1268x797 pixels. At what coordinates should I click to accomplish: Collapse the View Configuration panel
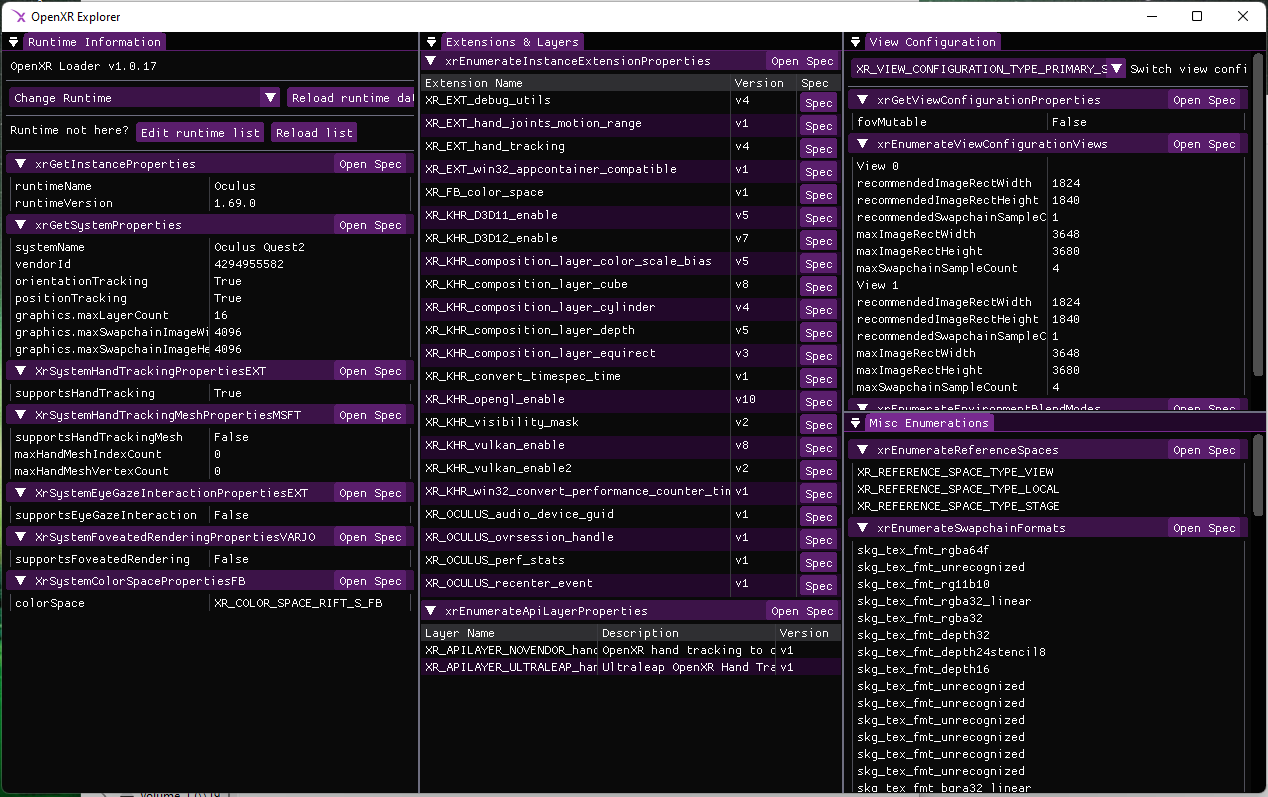click(855, 42)
